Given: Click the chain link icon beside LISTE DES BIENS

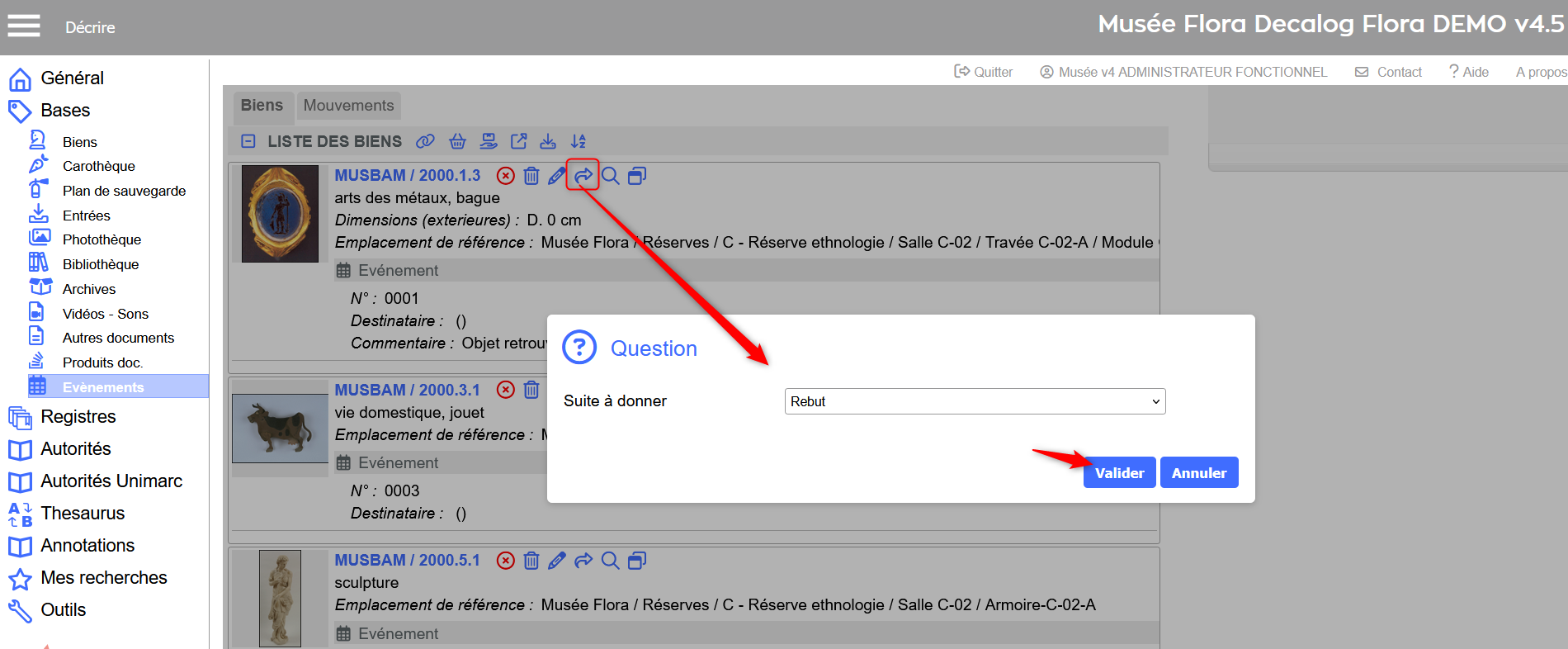Looking at the screenshot, I should coord(425,141).
